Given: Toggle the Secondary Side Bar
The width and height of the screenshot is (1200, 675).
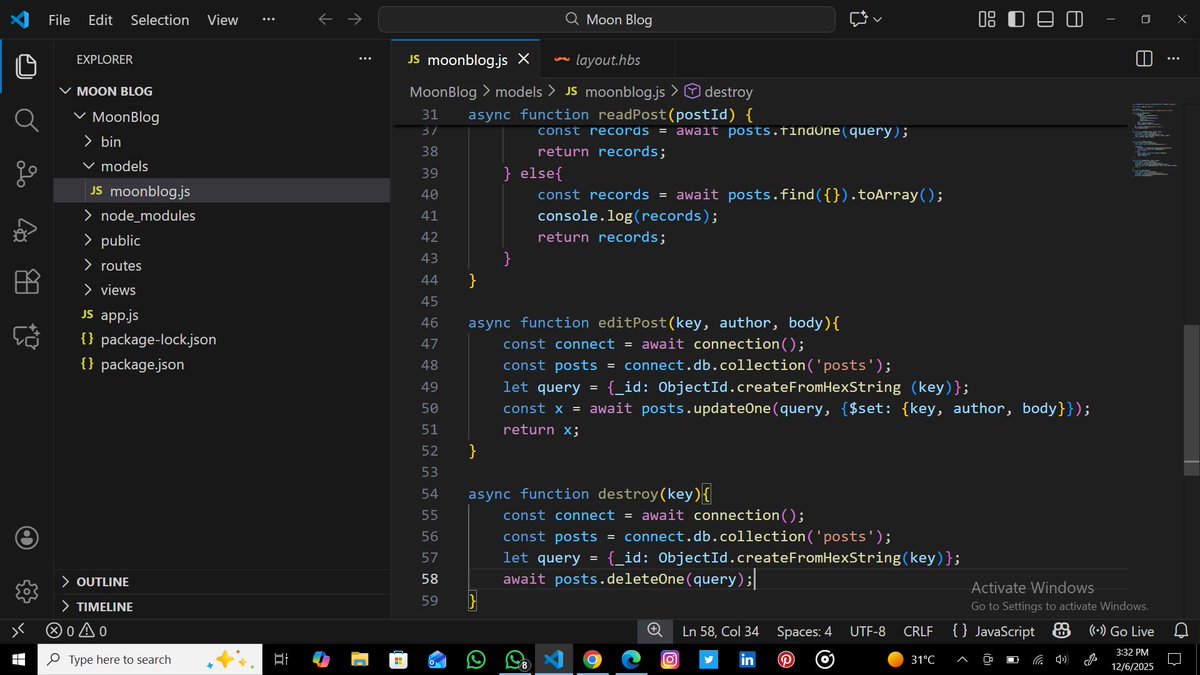Looking at the screenshot, I should coord(1074,19).
